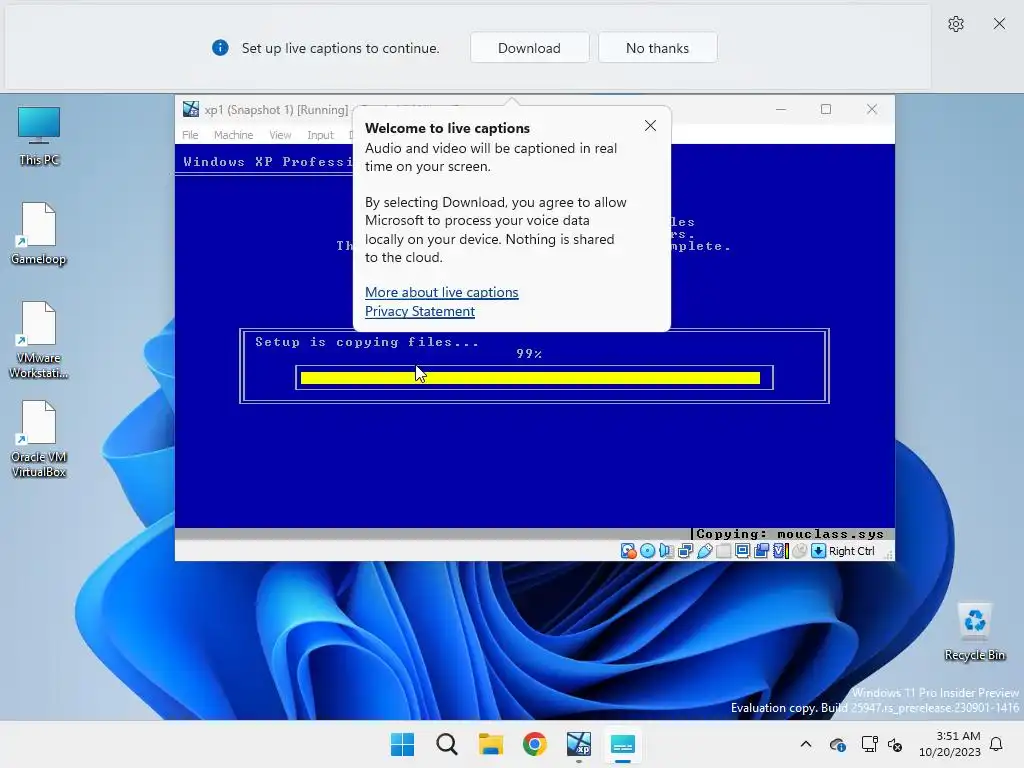Open File Explorer from taskbar
Image resolution: width=1024 pixels, height=768 pixels.
tap(490, 744)
